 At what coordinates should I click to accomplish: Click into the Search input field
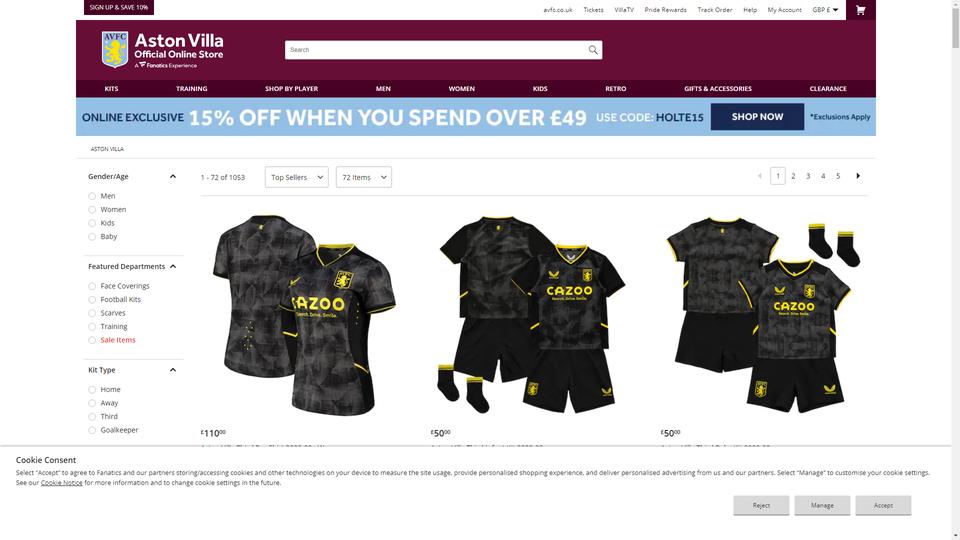(435, 50)
